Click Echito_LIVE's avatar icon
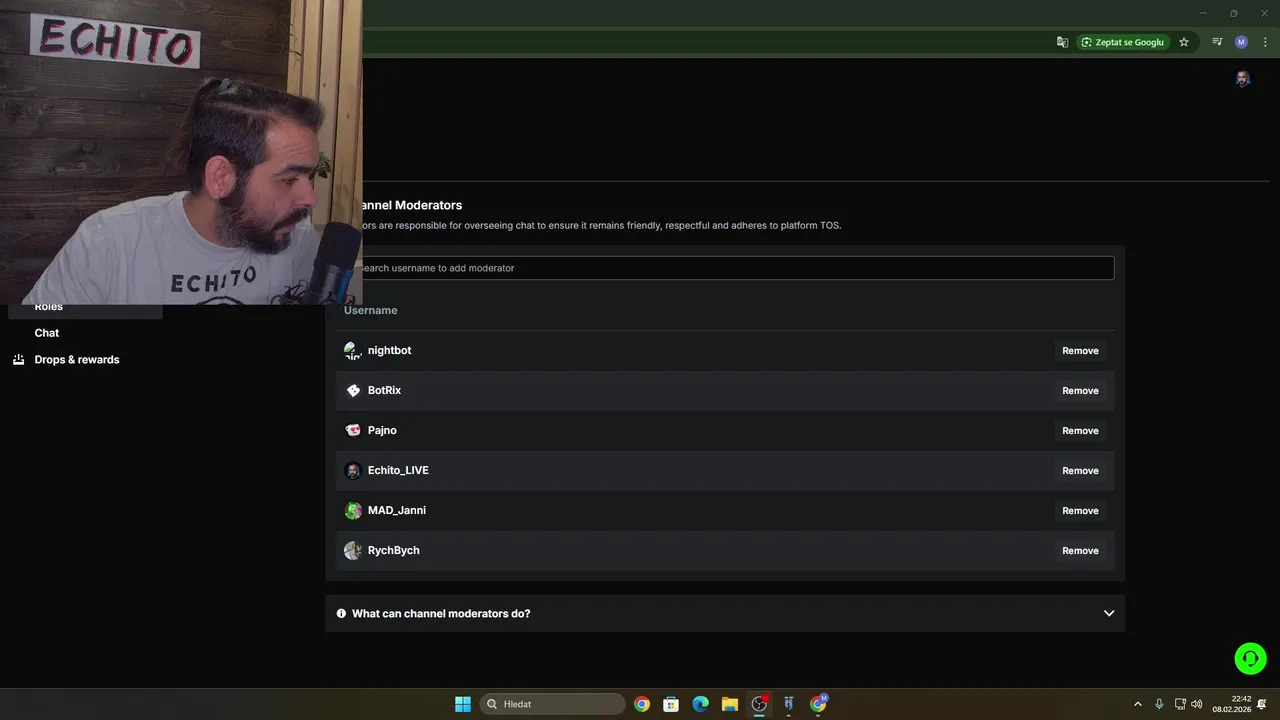 pos(353,470)
